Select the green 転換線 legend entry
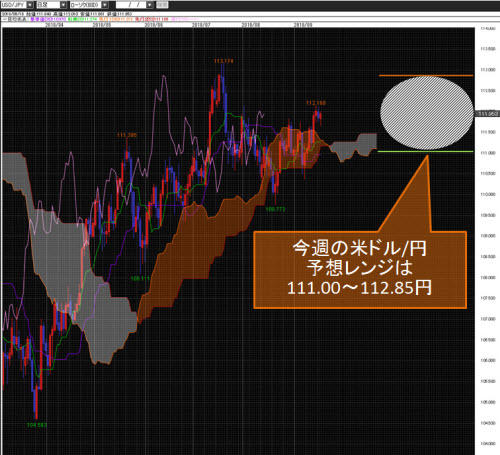Viewport: 500px width, 455px height. point(83,19)
